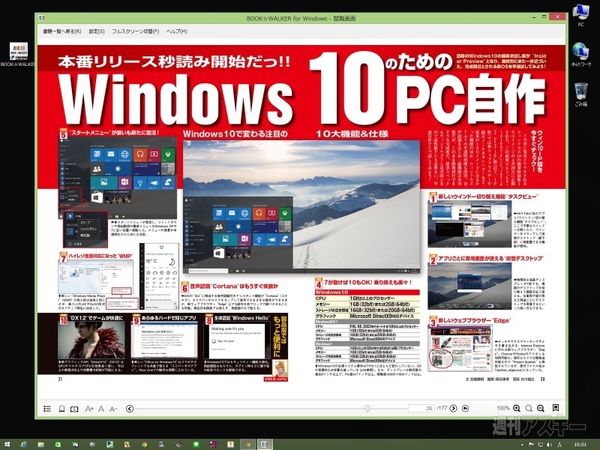Click the Edge browser feature screenshot
Viewport: 600px width, 450px height.
pyautogui.click(x=460, y=347)
